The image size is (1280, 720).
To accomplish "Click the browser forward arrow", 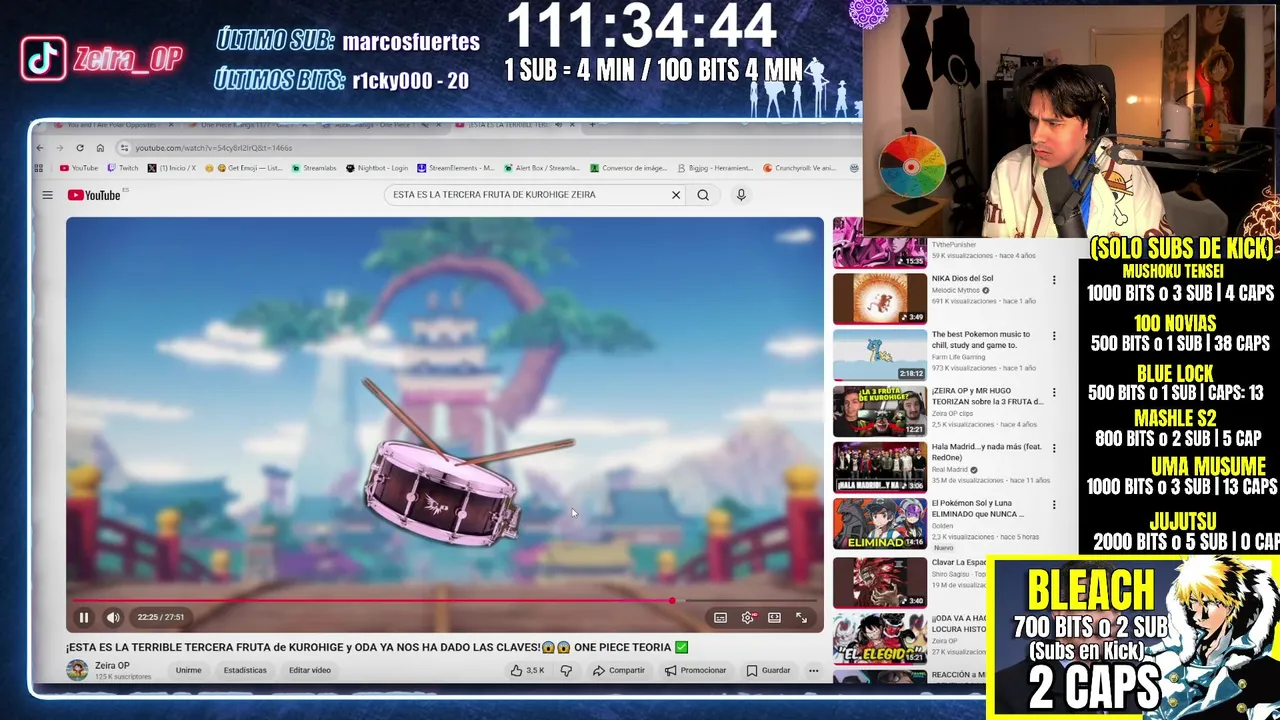I will (60, 148).
